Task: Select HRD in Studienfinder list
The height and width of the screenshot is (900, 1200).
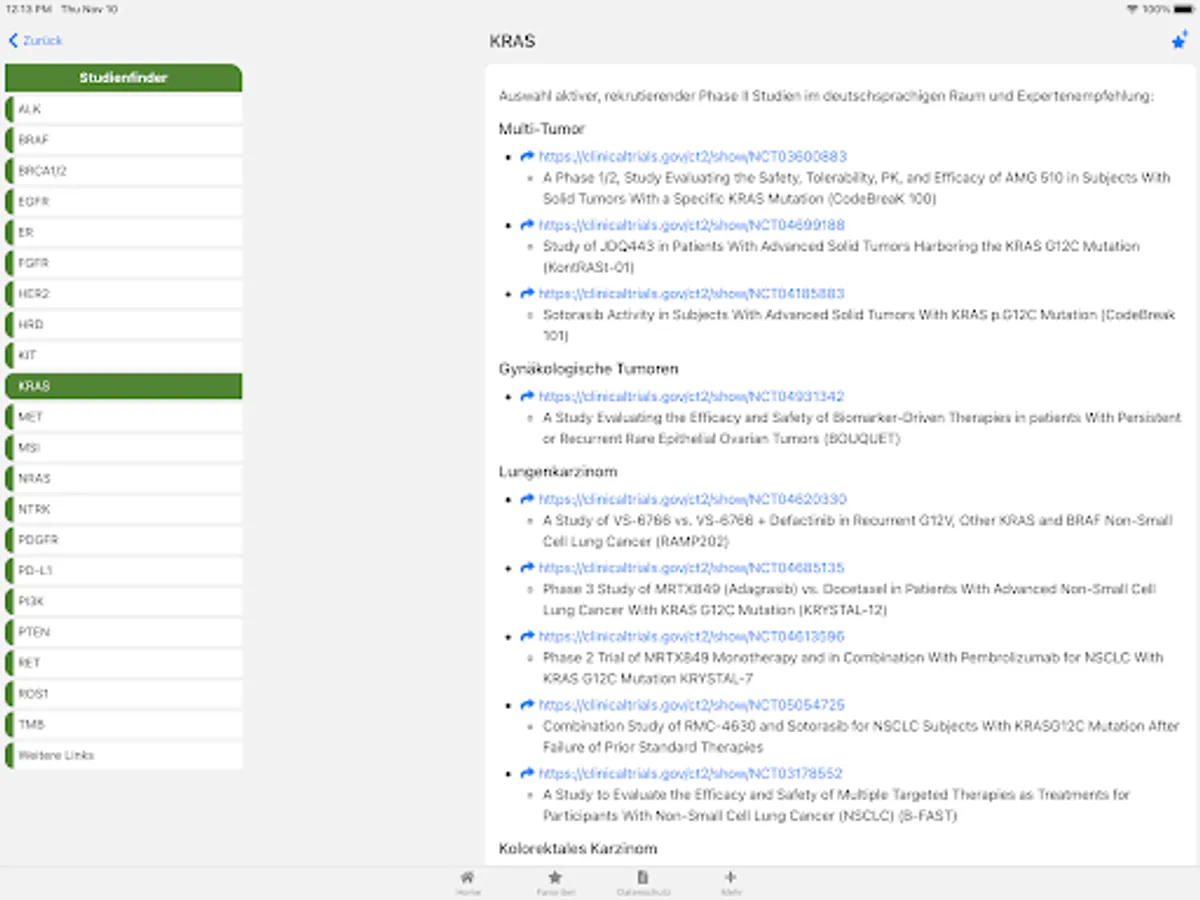Action: 124,325
